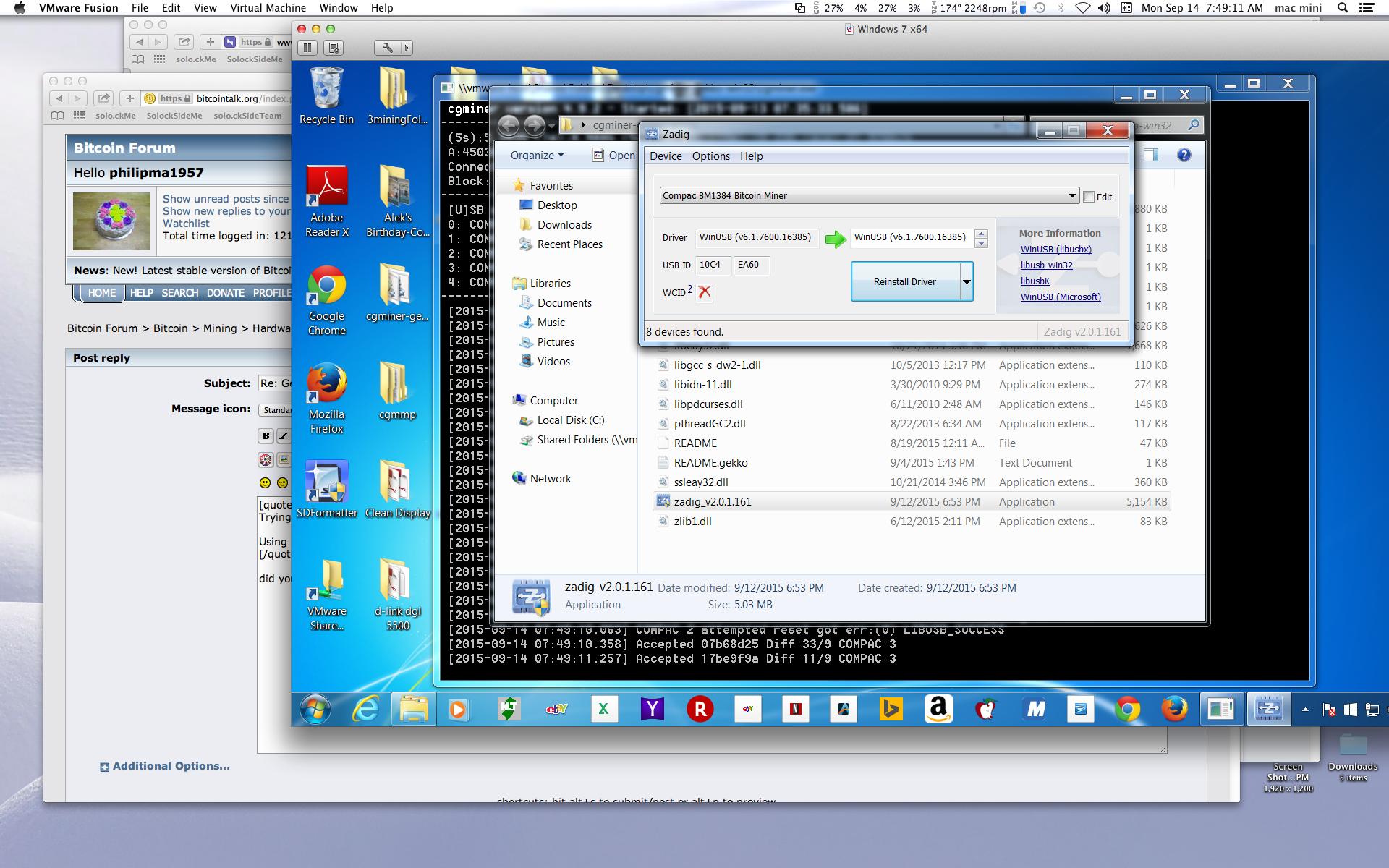Viewport: 1389px width, 868px height.
Task: Click target driver spinner up arrow
Action: tap(981, 233)
